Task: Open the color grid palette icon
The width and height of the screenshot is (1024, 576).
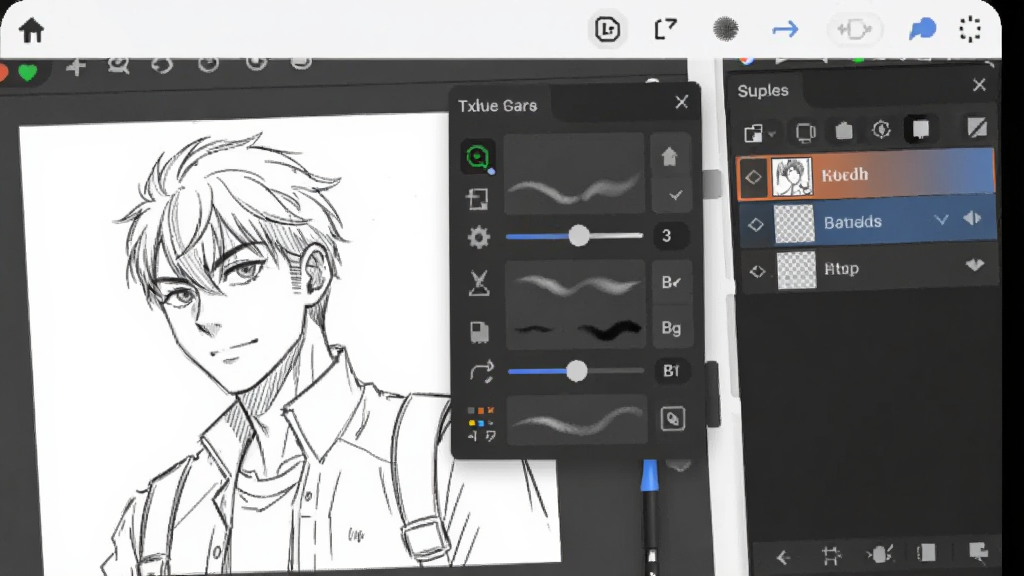Action: pyautogui.click(x=481, y=423)
